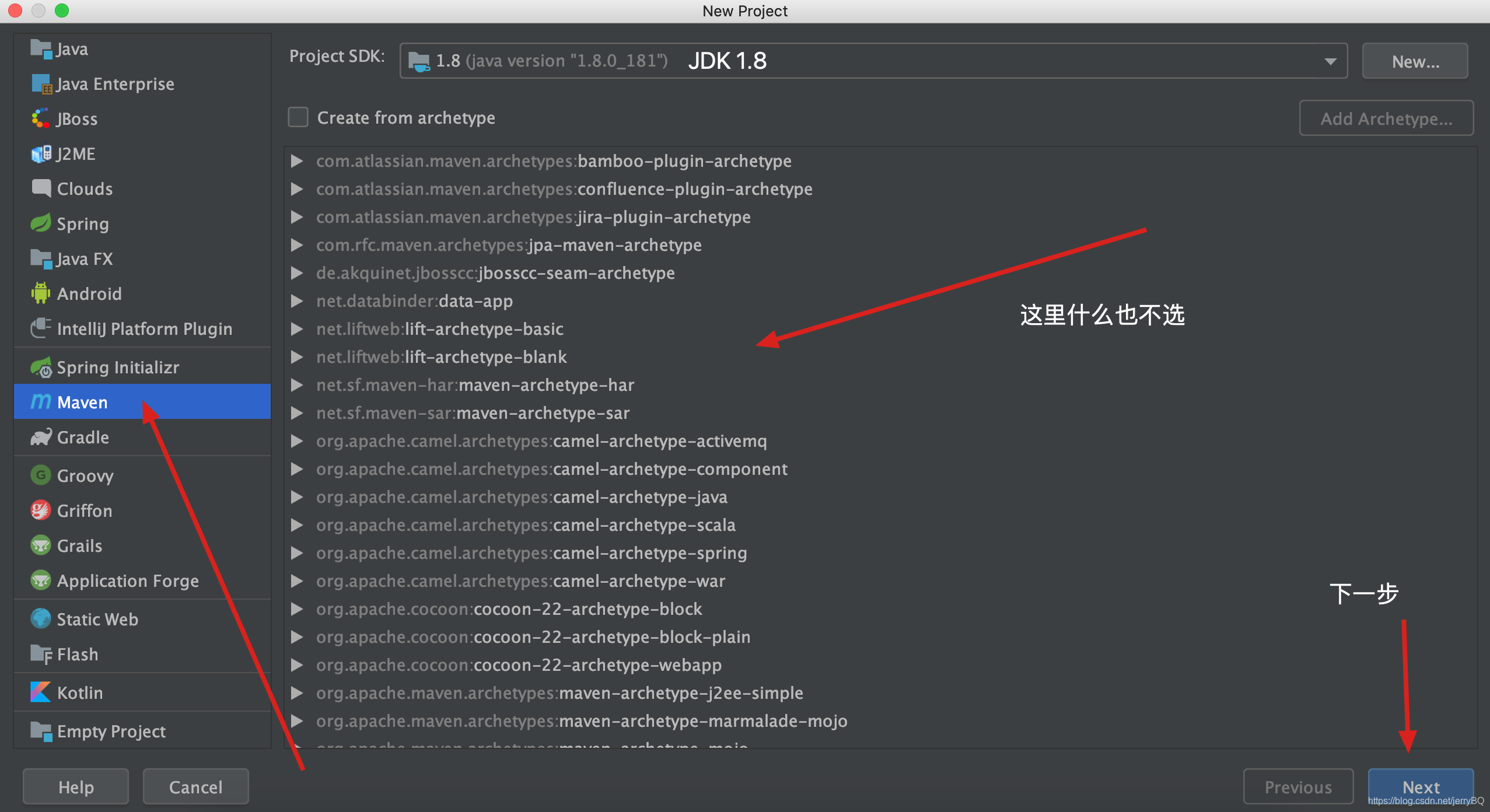The image size is (1490, 812).
Task: Open Help for New Project
Action: pyautogui.click(x=76, y=787)
